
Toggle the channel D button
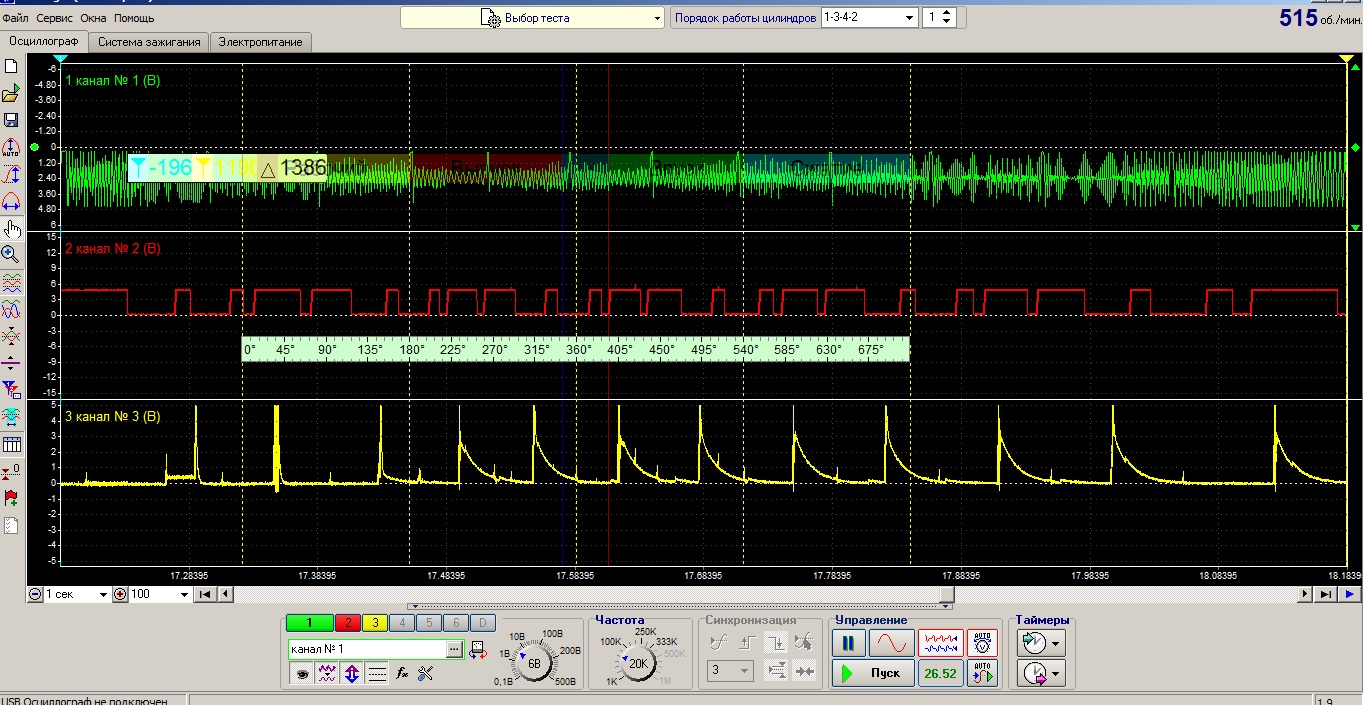[x=482, y=623]
